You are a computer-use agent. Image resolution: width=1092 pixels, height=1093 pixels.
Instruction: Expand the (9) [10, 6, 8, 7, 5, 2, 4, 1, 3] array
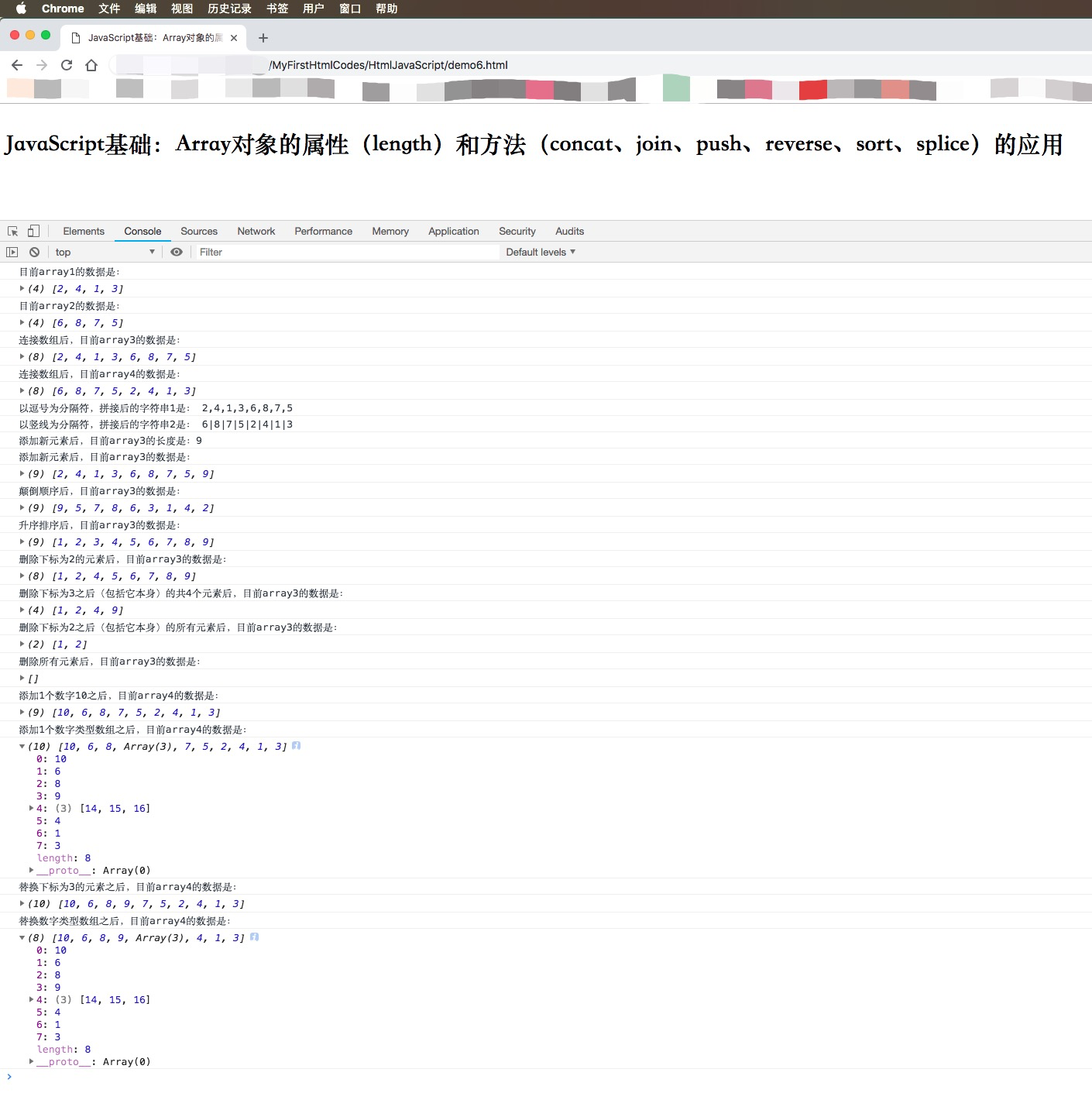pos(22,712)
